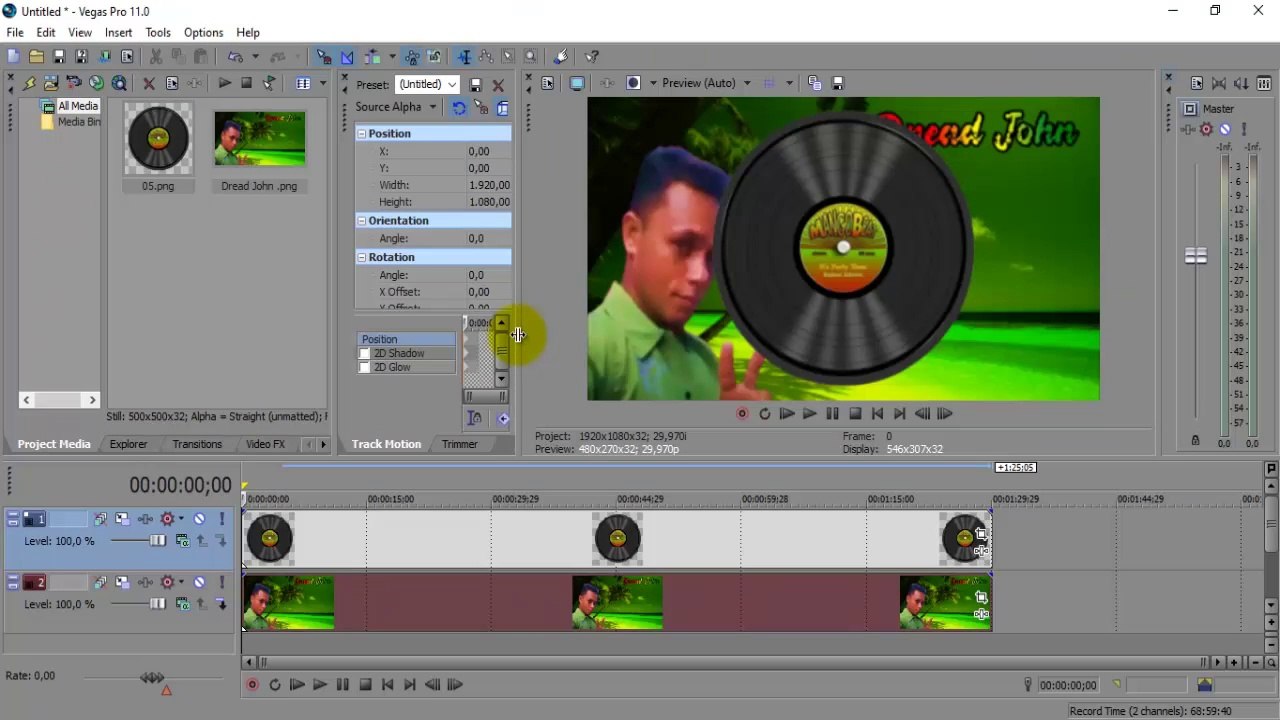Enable the 2D Shadow checkbox
The height and width of the screenshot is (720, 1280).
(365, 354)
